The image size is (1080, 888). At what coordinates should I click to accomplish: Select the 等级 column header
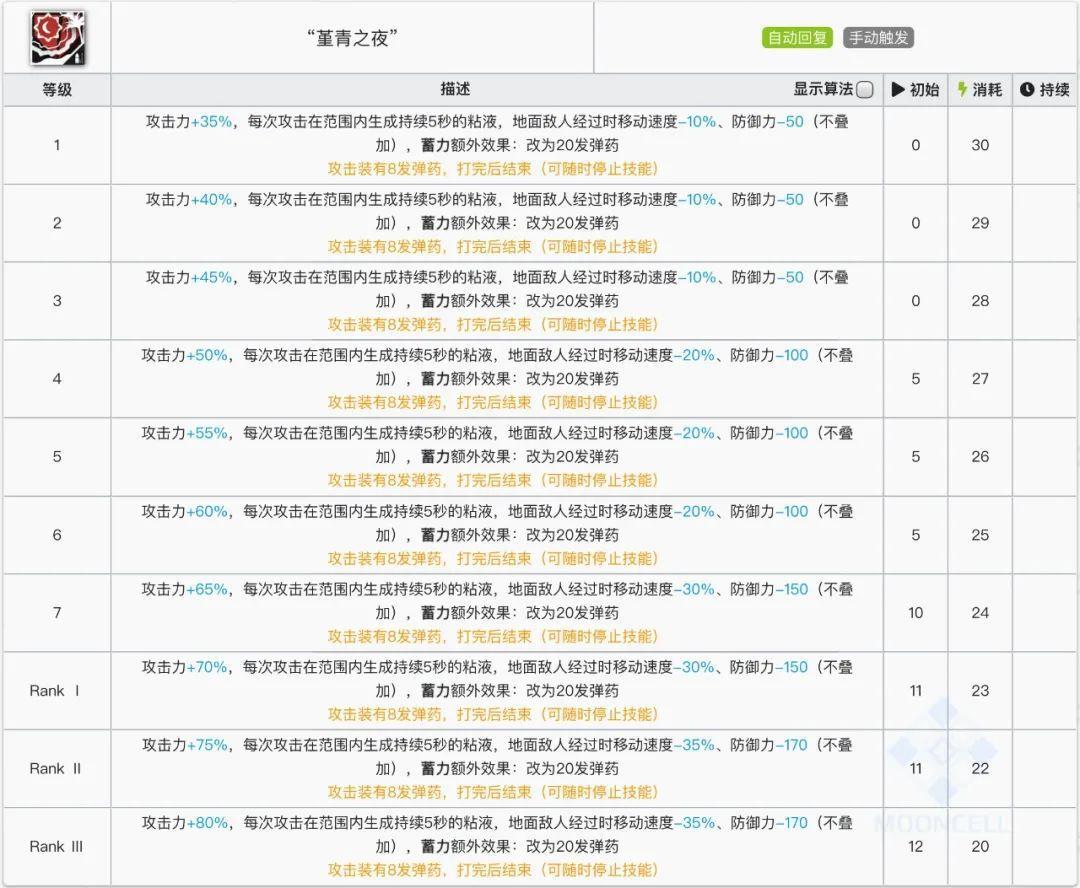56,89
